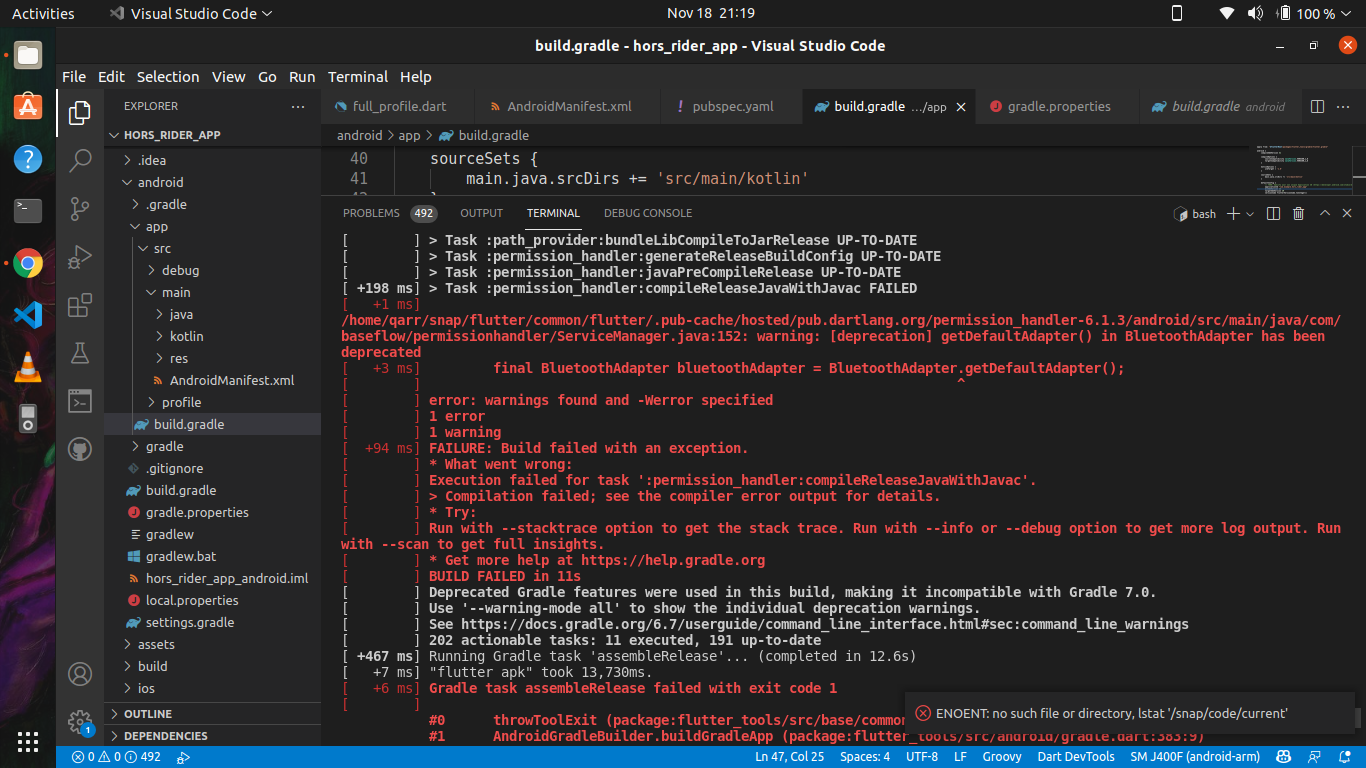Open AndroidManifest.xml in the file tree
This screenshot has height=768, width=1366.
[x=232, y=380]
